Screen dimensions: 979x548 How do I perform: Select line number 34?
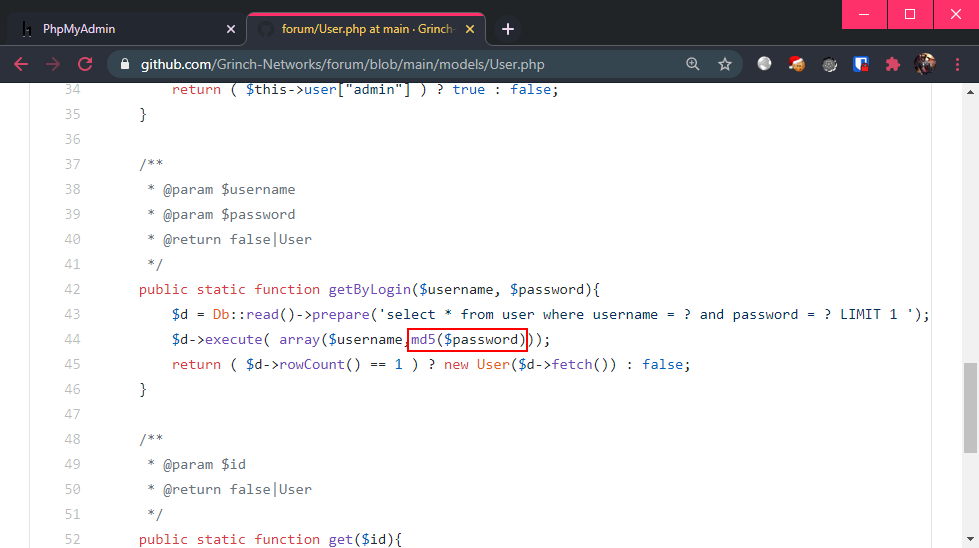click(72, 89)
